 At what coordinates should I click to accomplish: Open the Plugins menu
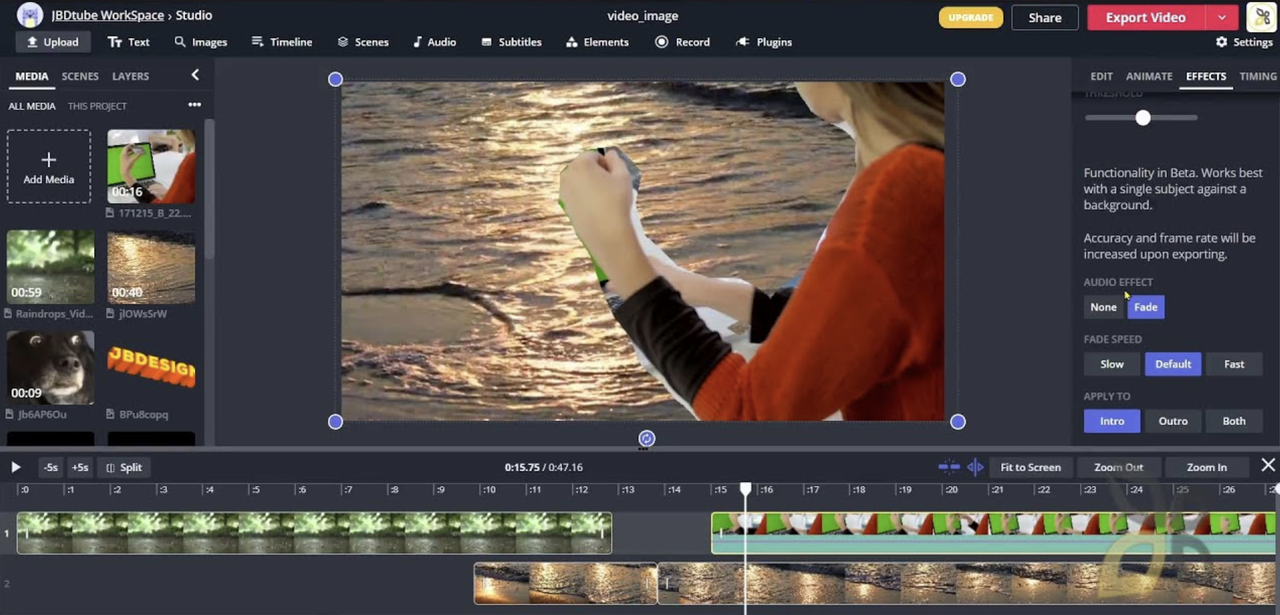(x=764, y=42)
